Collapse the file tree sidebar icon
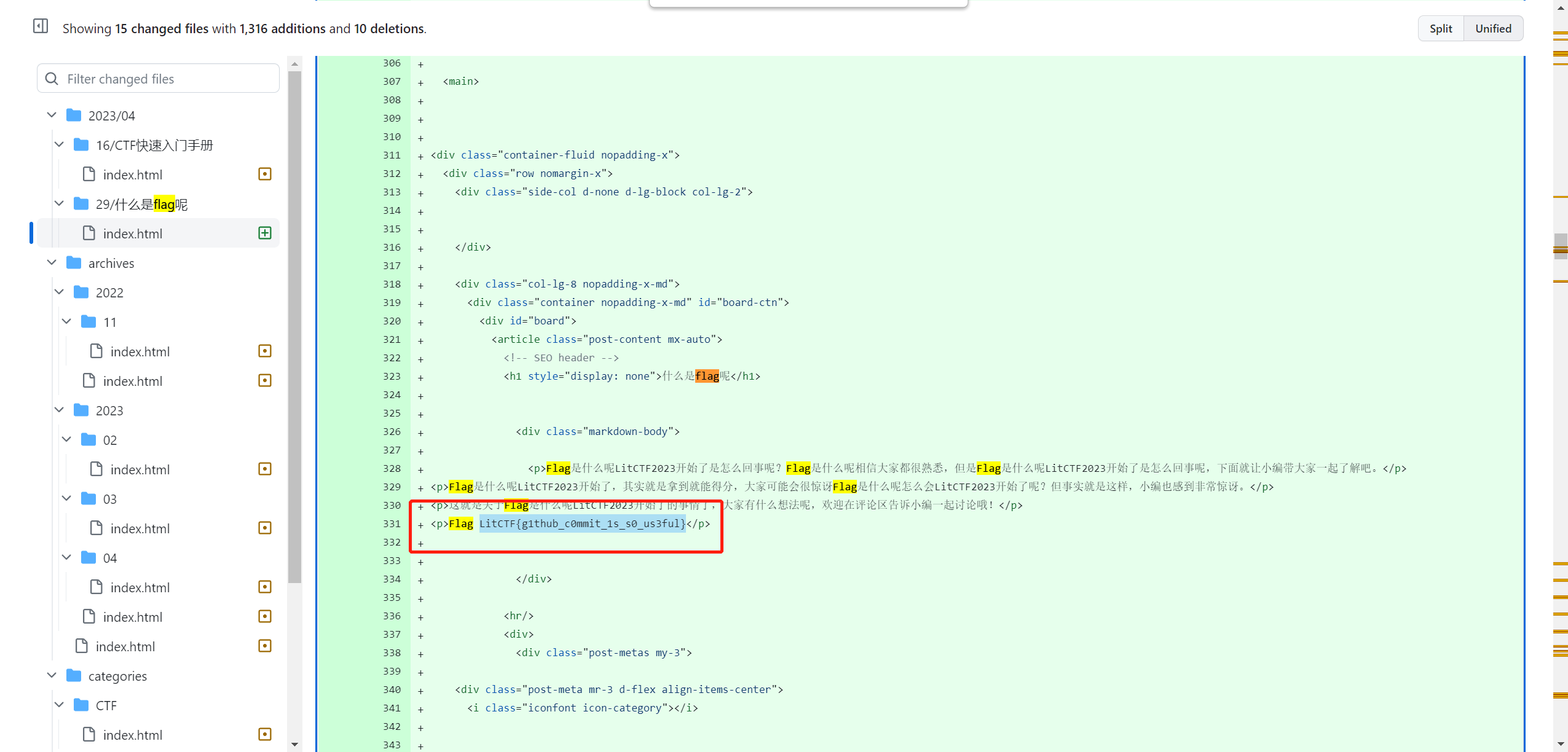The height and width of the screenshot is (752, 1568). pos(41,26)
